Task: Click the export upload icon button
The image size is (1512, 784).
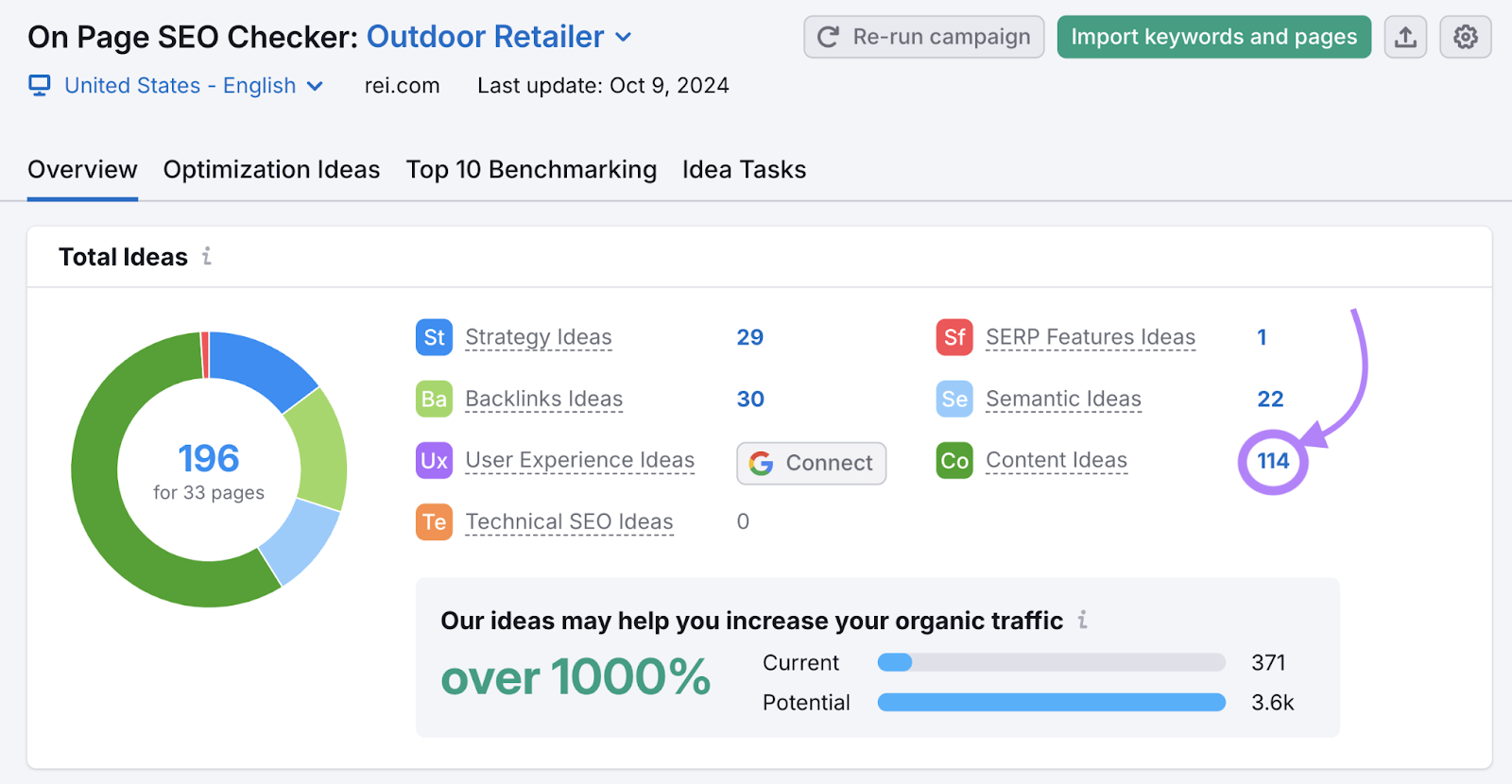Action: tap(1405, 37)
